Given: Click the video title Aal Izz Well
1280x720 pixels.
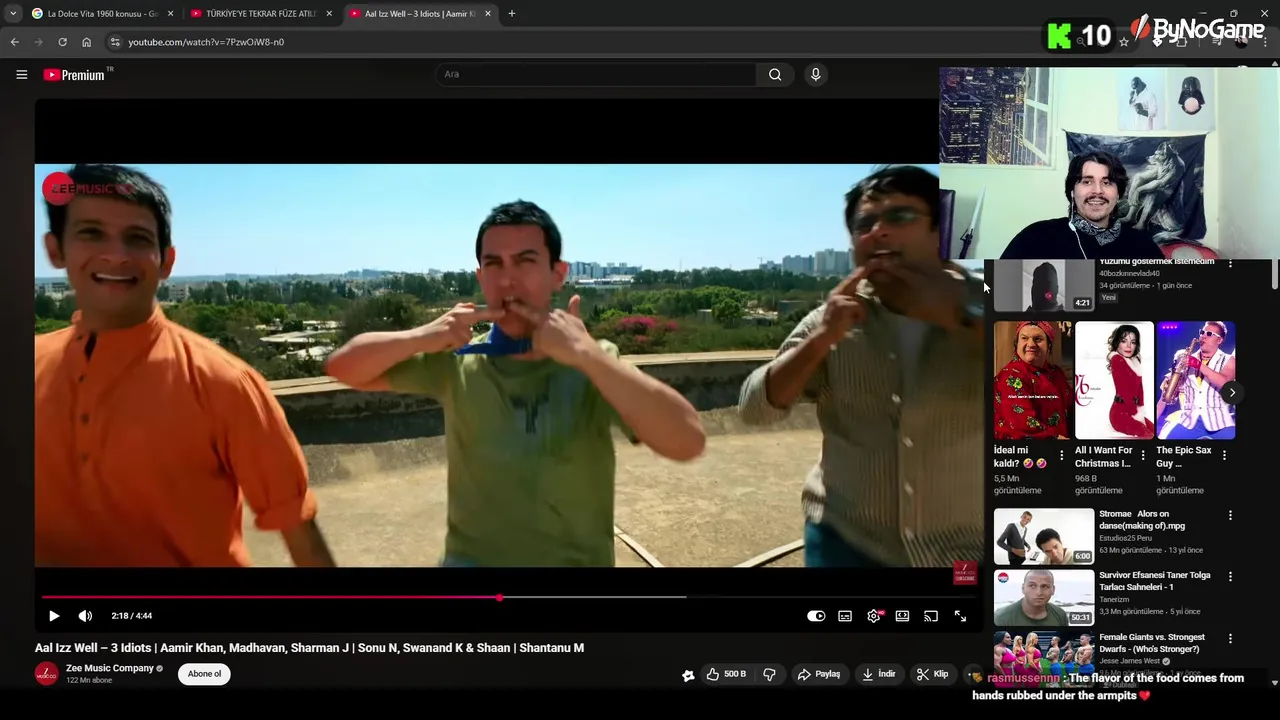Looking at the screenshot, I should click(309, 648).
